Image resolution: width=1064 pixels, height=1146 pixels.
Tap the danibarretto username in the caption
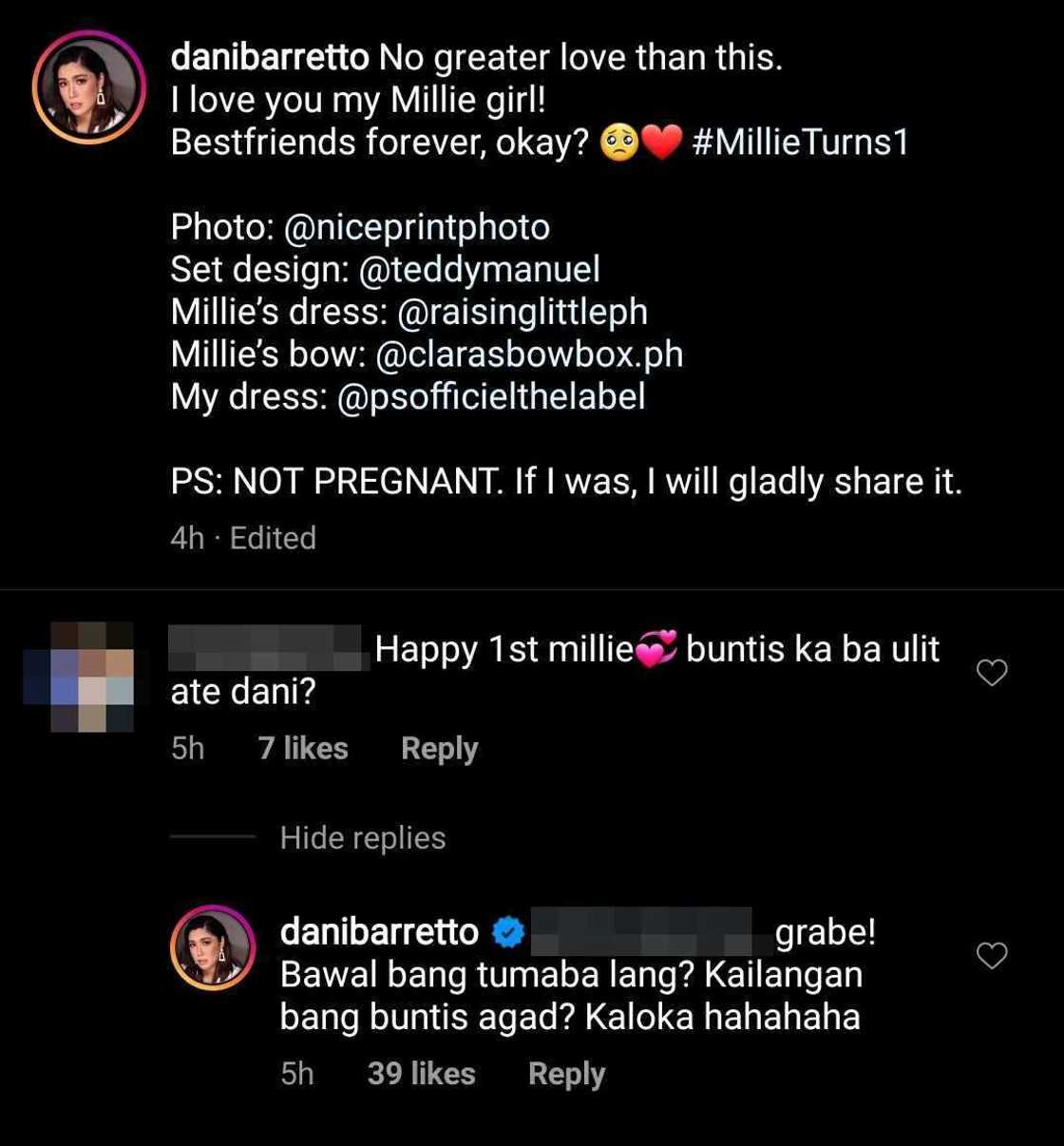click(270, 58)
